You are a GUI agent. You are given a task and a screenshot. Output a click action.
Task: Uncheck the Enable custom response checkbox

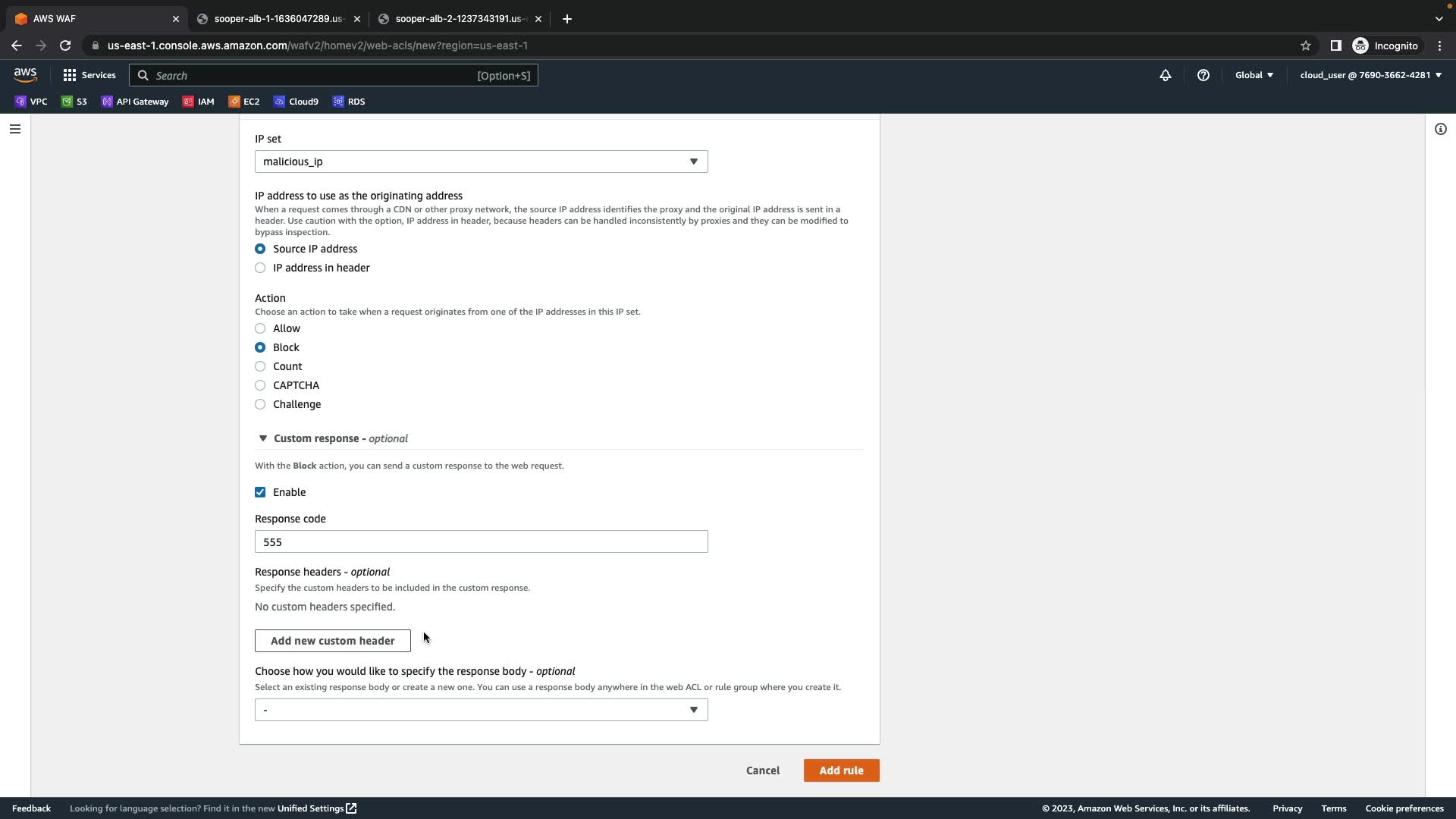click(x=260, y=492)
